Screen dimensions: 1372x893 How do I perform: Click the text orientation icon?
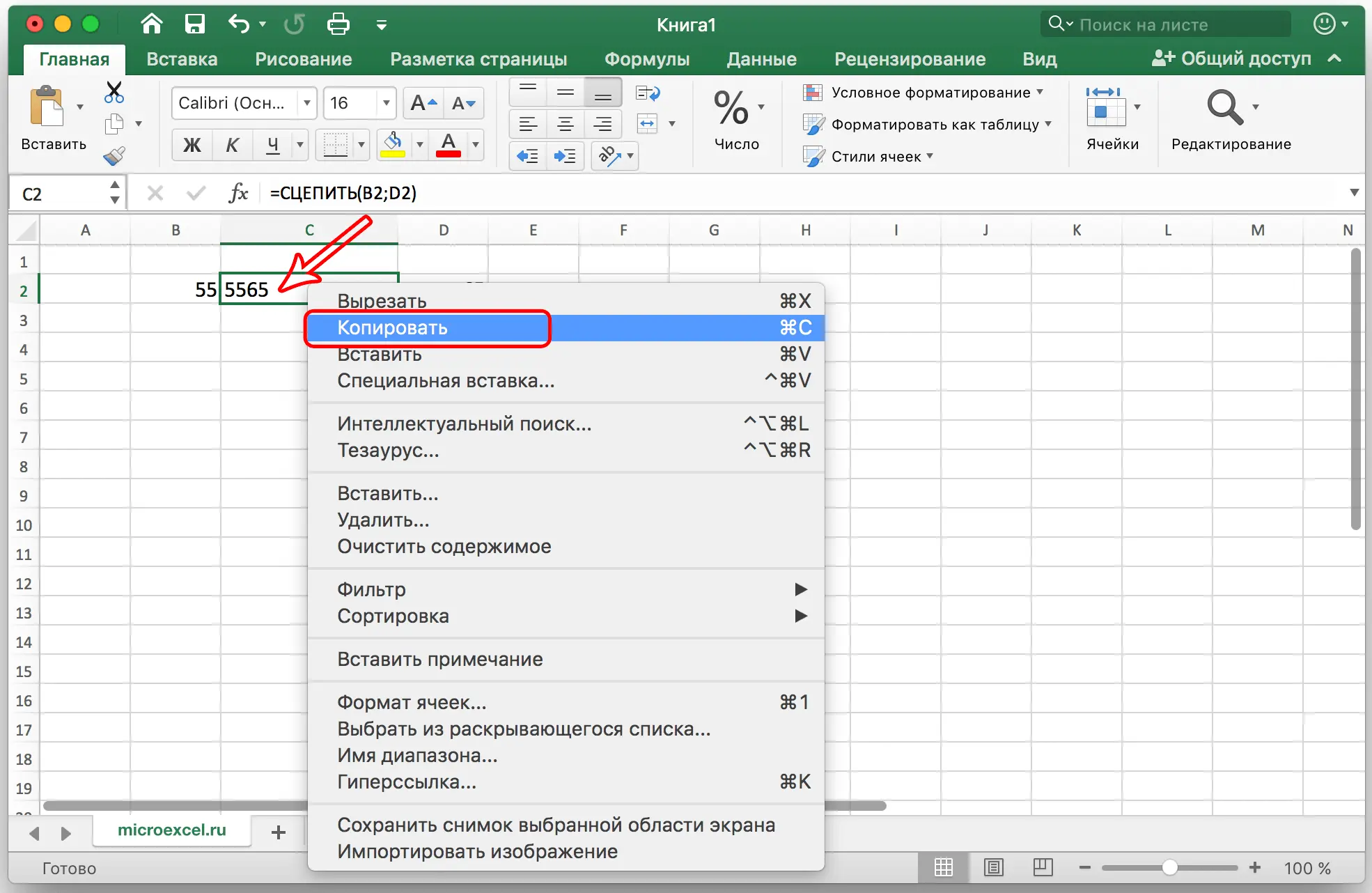click(609, 155)
